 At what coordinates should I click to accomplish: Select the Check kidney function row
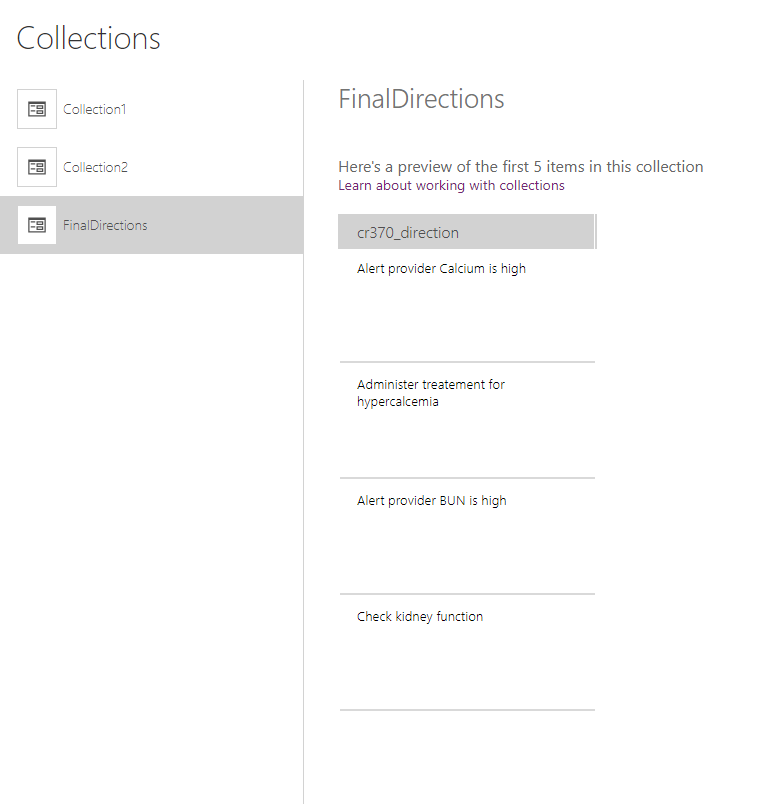point(420,617)
